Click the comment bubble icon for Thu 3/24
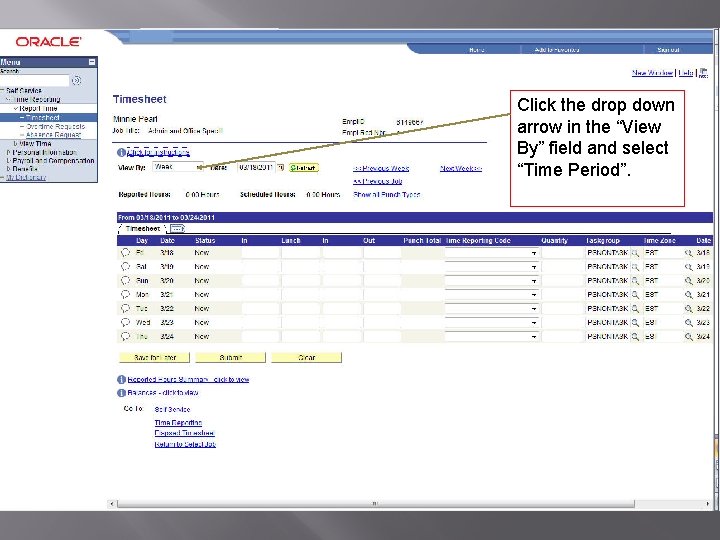This screenshot has height=540, width=720. tap(125, 337)
